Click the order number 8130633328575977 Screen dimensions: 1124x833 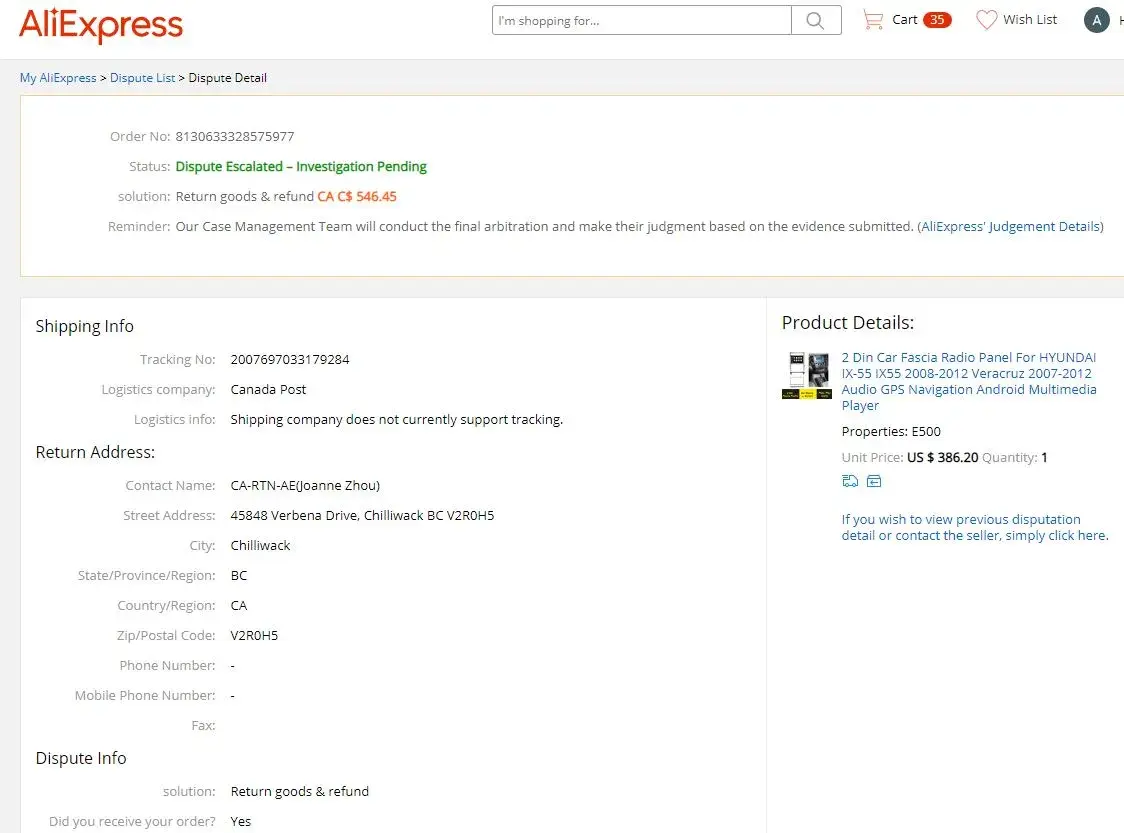pos(235,136)
